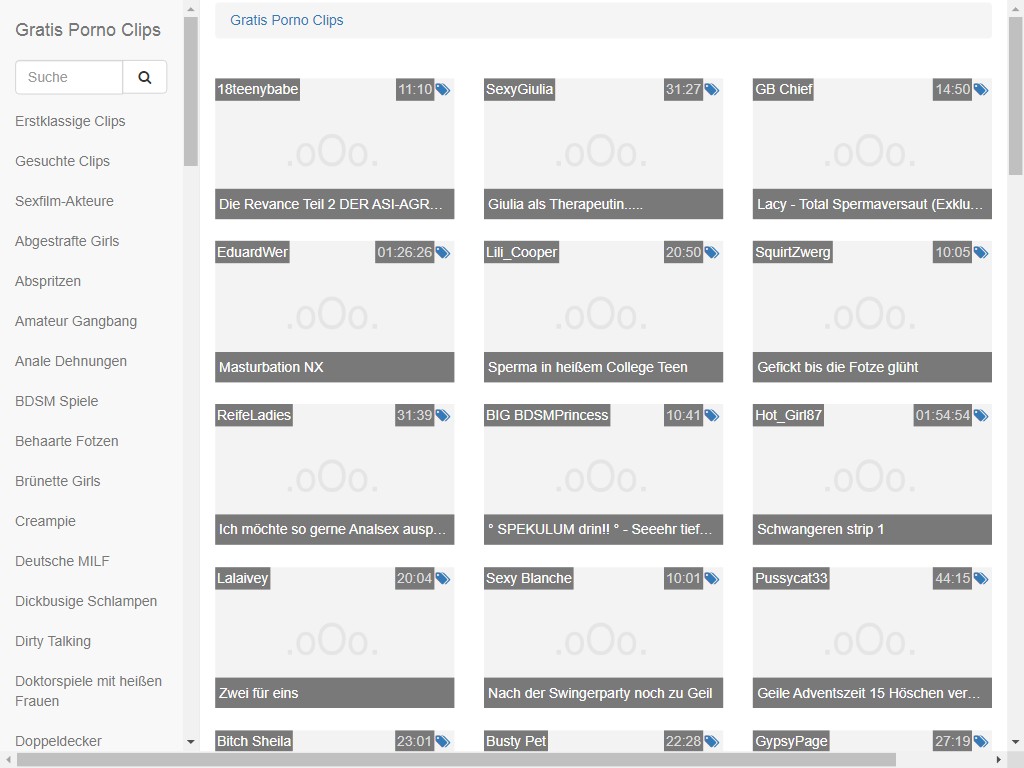This screenshot has height=768, width=1024.
Task: Select Erstklassige Clips in the sidebar
Action: 70,121
